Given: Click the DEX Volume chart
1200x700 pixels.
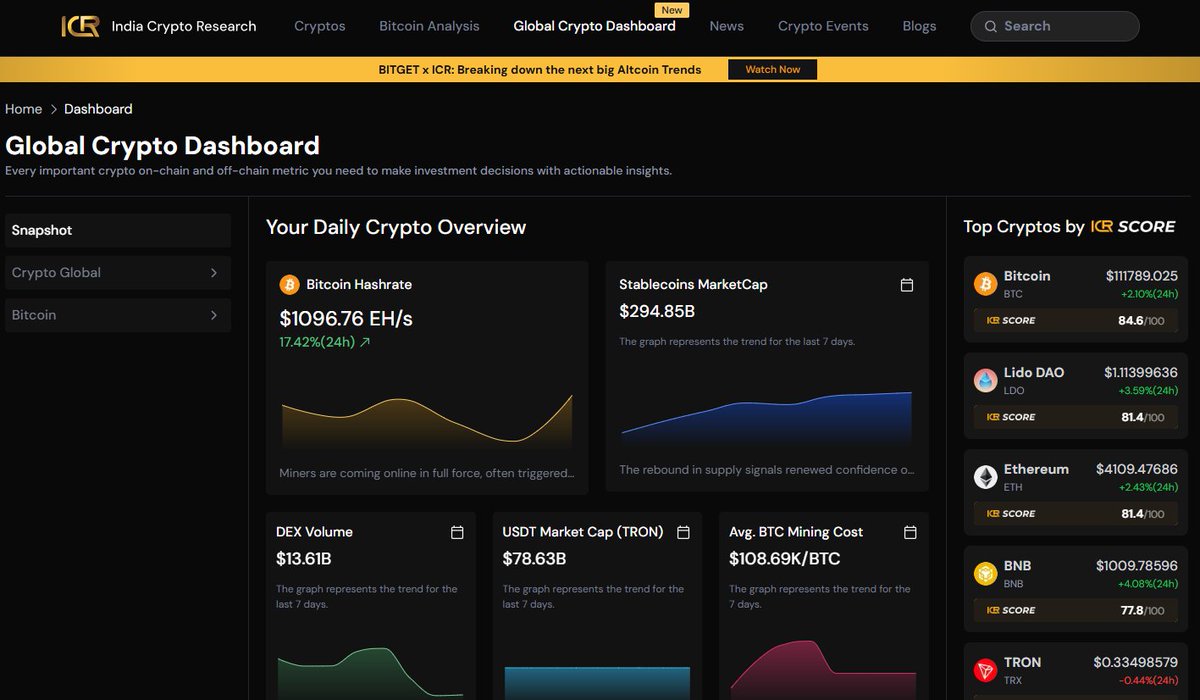Looking at the screenshot, I should pos(370,672).
